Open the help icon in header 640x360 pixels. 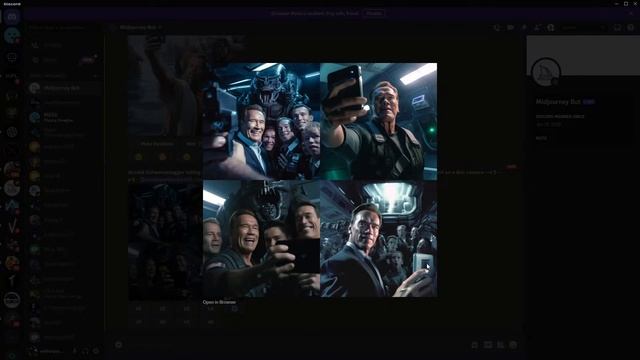631,27
